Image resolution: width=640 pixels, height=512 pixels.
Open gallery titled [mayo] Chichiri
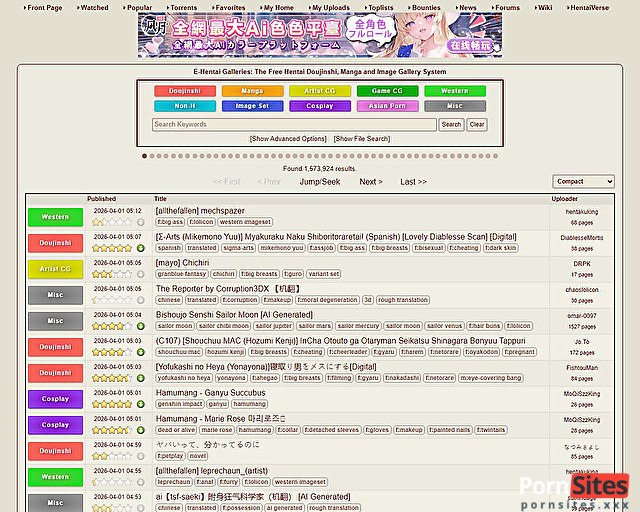point(182,263)
